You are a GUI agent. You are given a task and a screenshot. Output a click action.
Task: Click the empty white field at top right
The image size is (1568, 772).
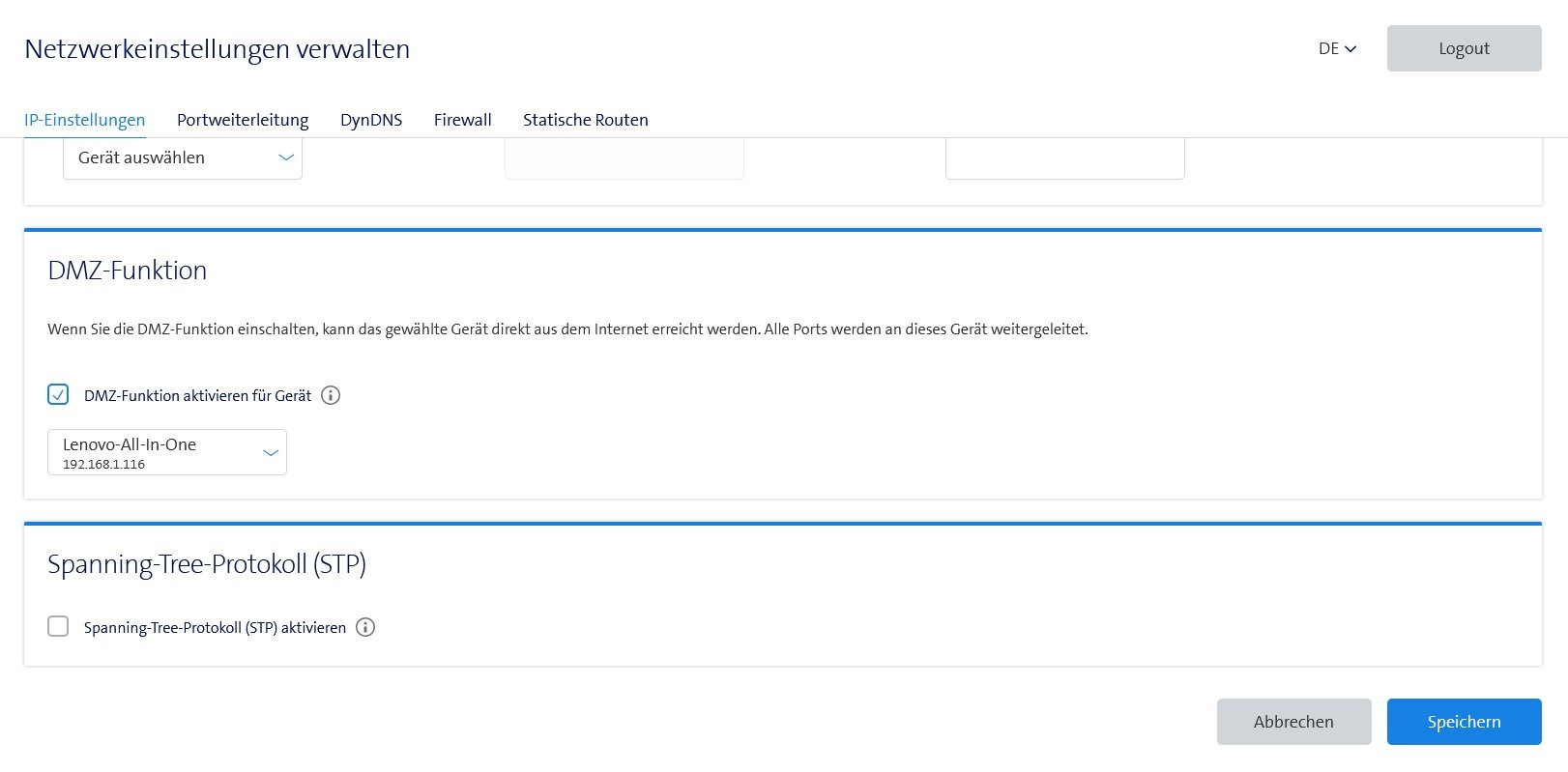[1064, 159]
